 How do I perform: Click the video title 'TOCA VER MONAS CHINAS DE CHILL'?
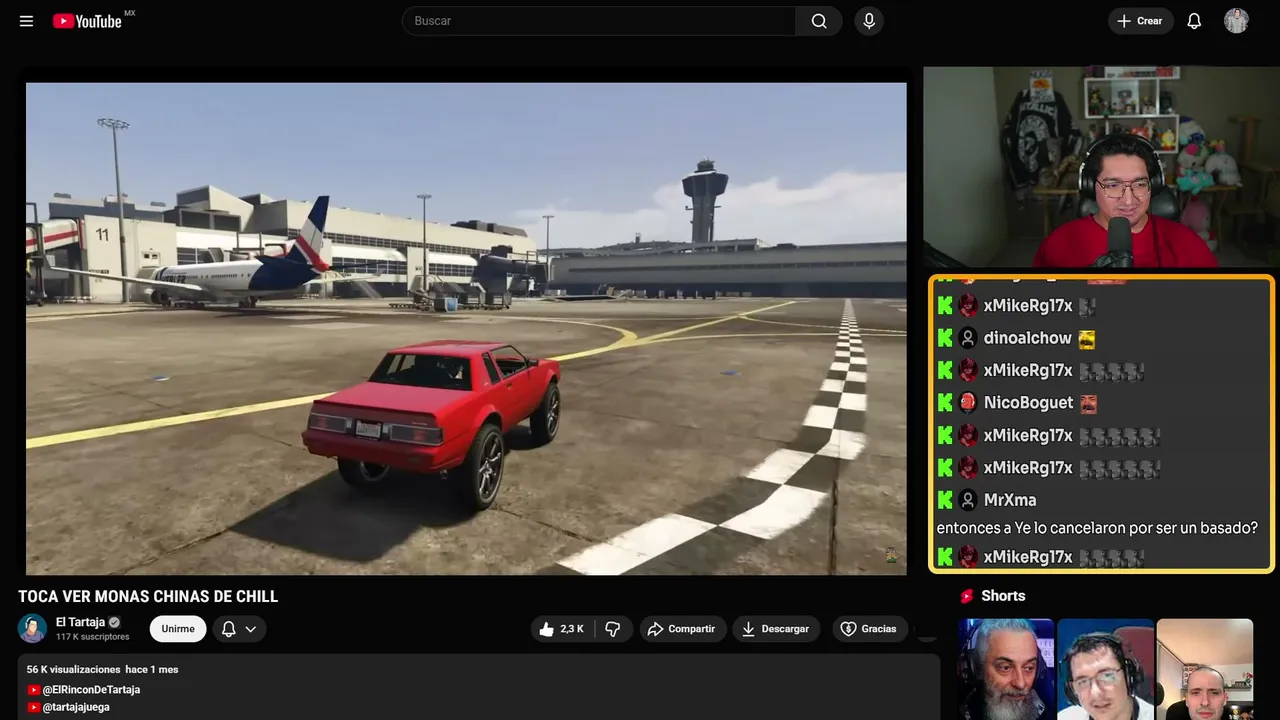tap(148, 597)
